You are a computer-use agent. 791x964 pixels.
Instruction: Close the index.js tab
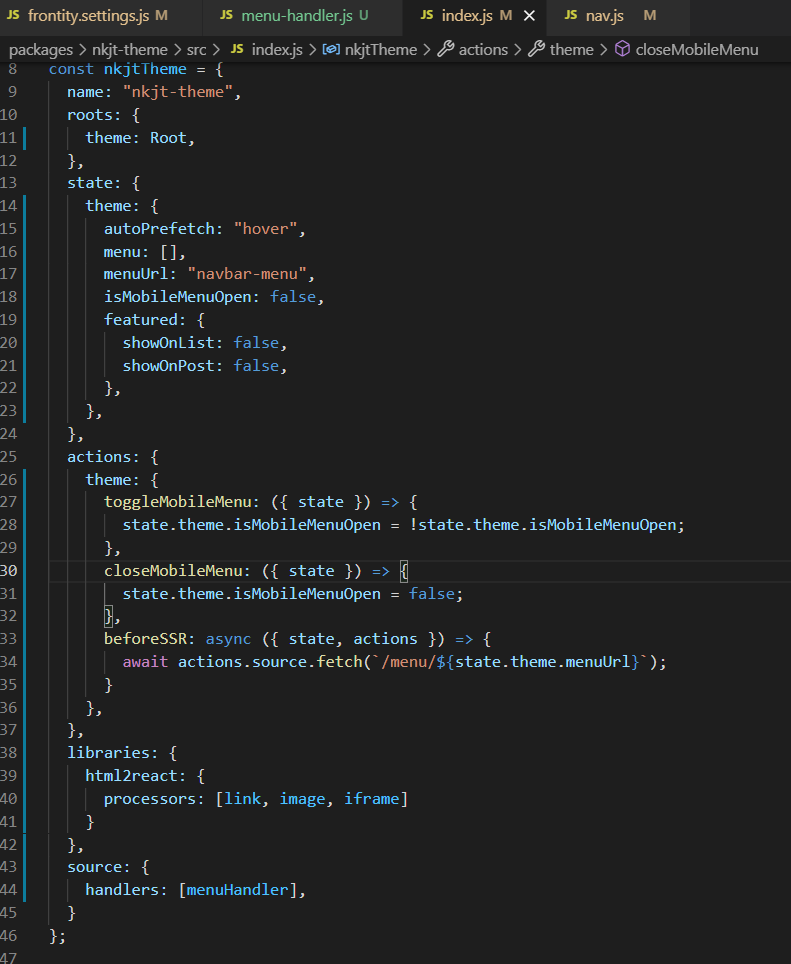pos(530,16)
